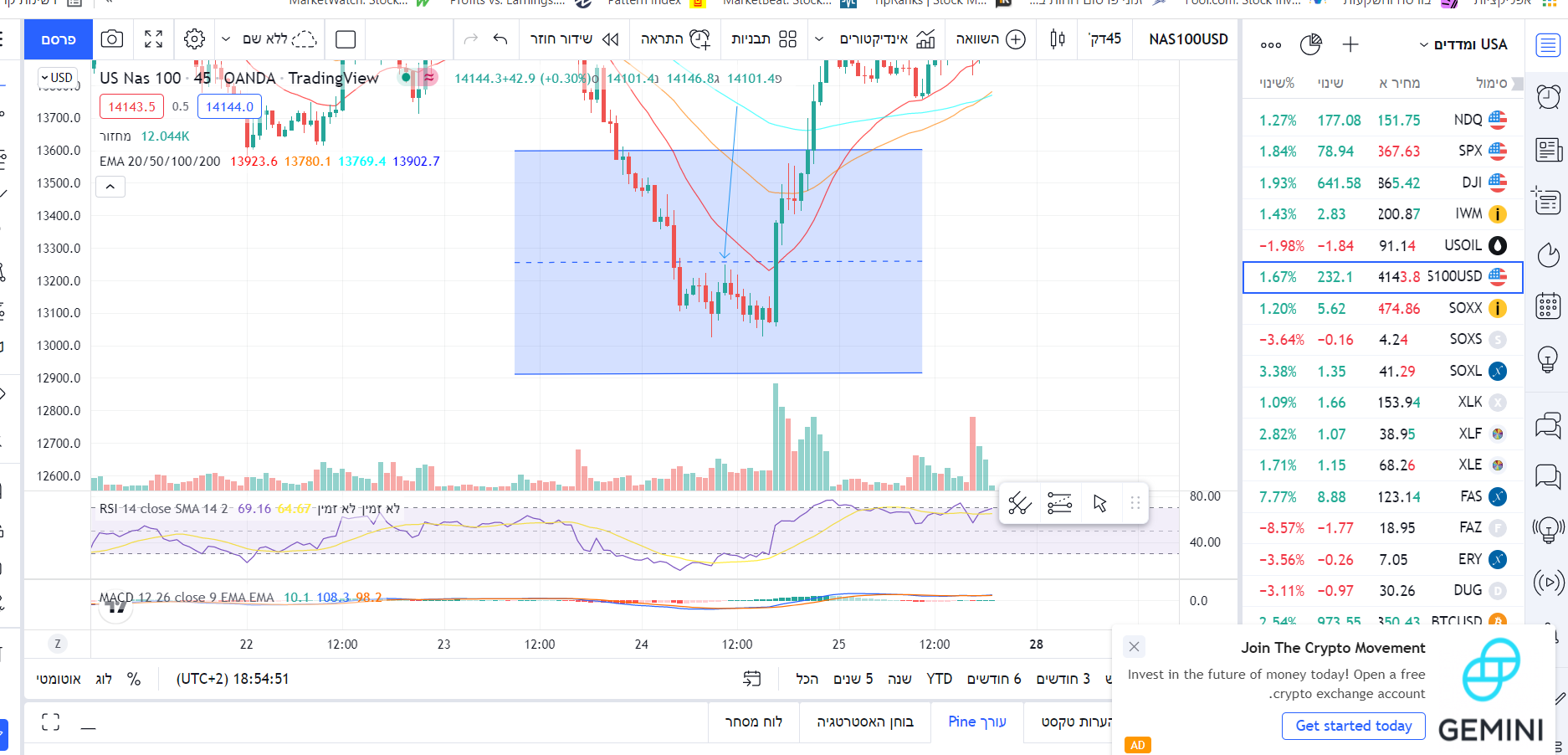Select the parallel lines tool in the floating toolbar
This screenshot has width=1568, height=755.
[1059, 503]
